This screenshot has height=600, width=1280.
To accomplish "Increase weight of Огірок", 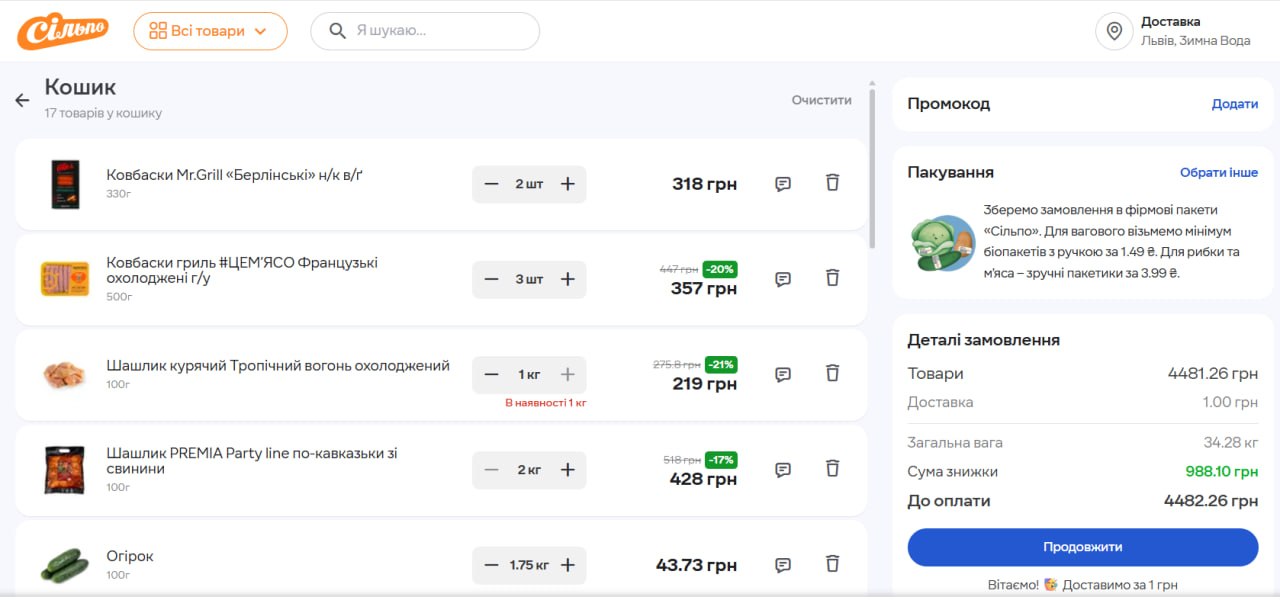I will (x=567, y=565).
